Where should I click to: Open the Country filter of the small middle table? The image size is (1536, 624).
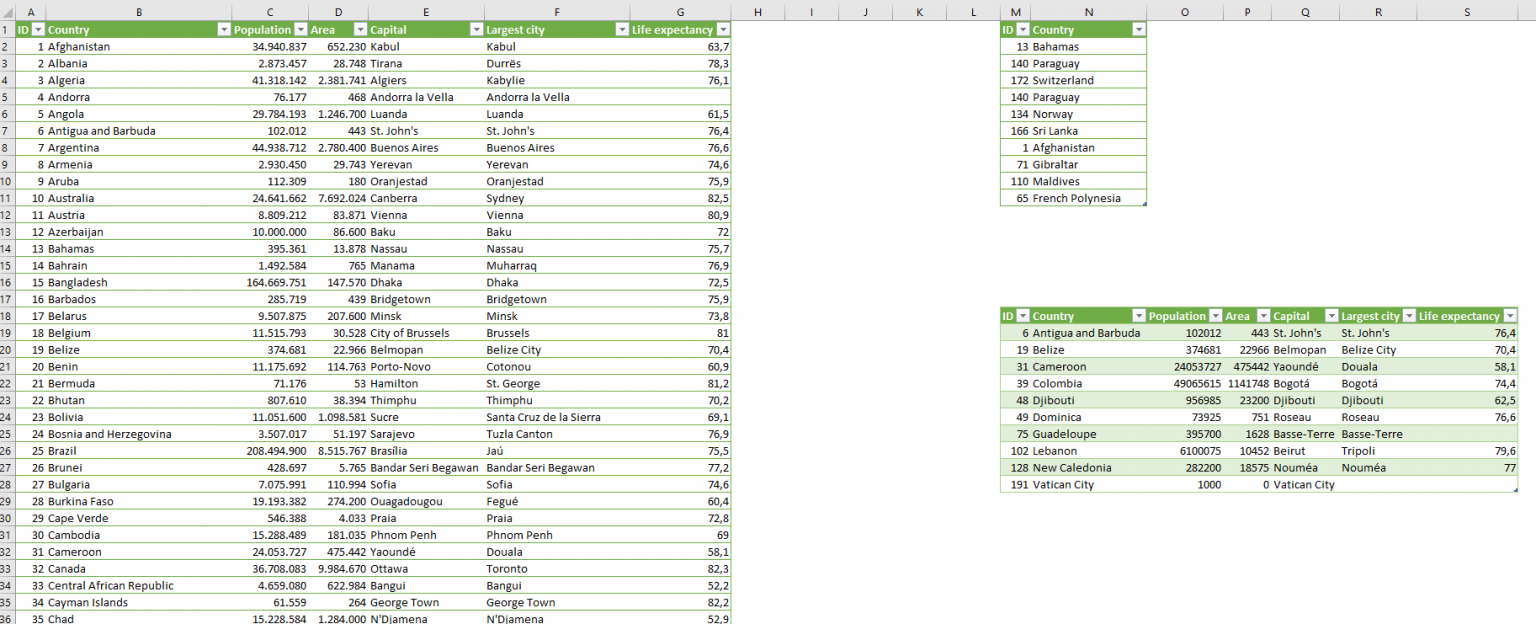[1137, 29]
